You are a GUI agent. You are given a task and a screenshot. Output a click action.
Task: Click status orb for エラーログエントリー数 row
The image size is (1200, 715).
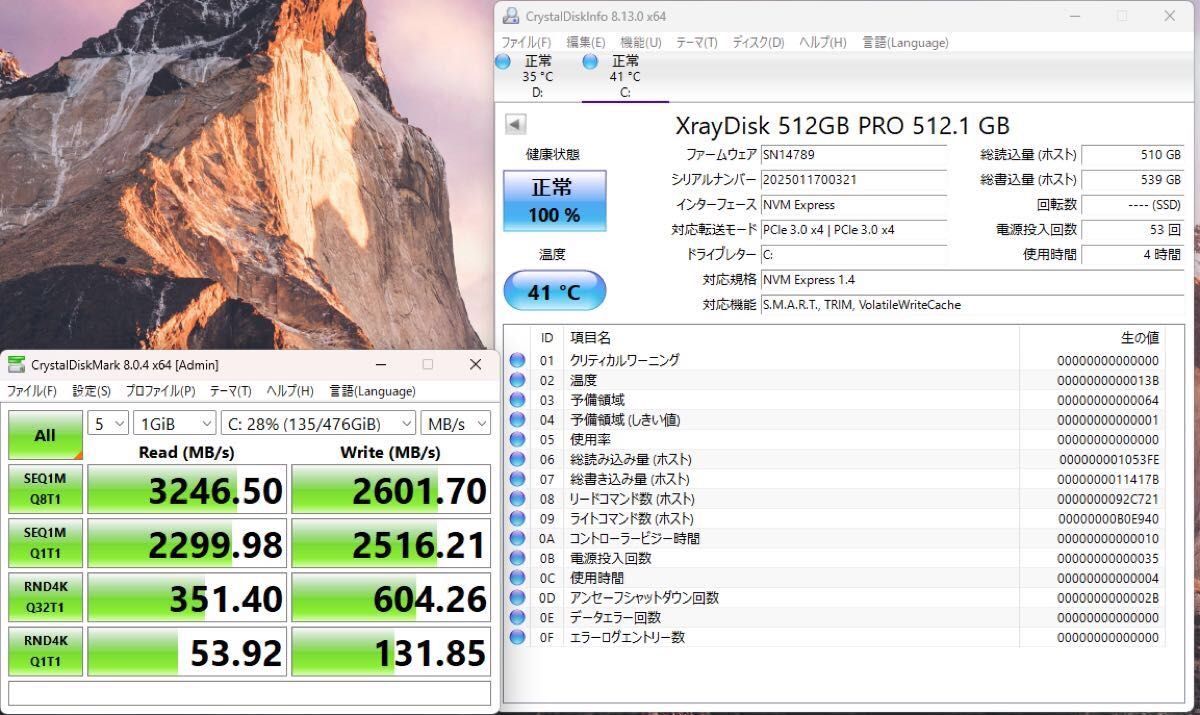517,637
